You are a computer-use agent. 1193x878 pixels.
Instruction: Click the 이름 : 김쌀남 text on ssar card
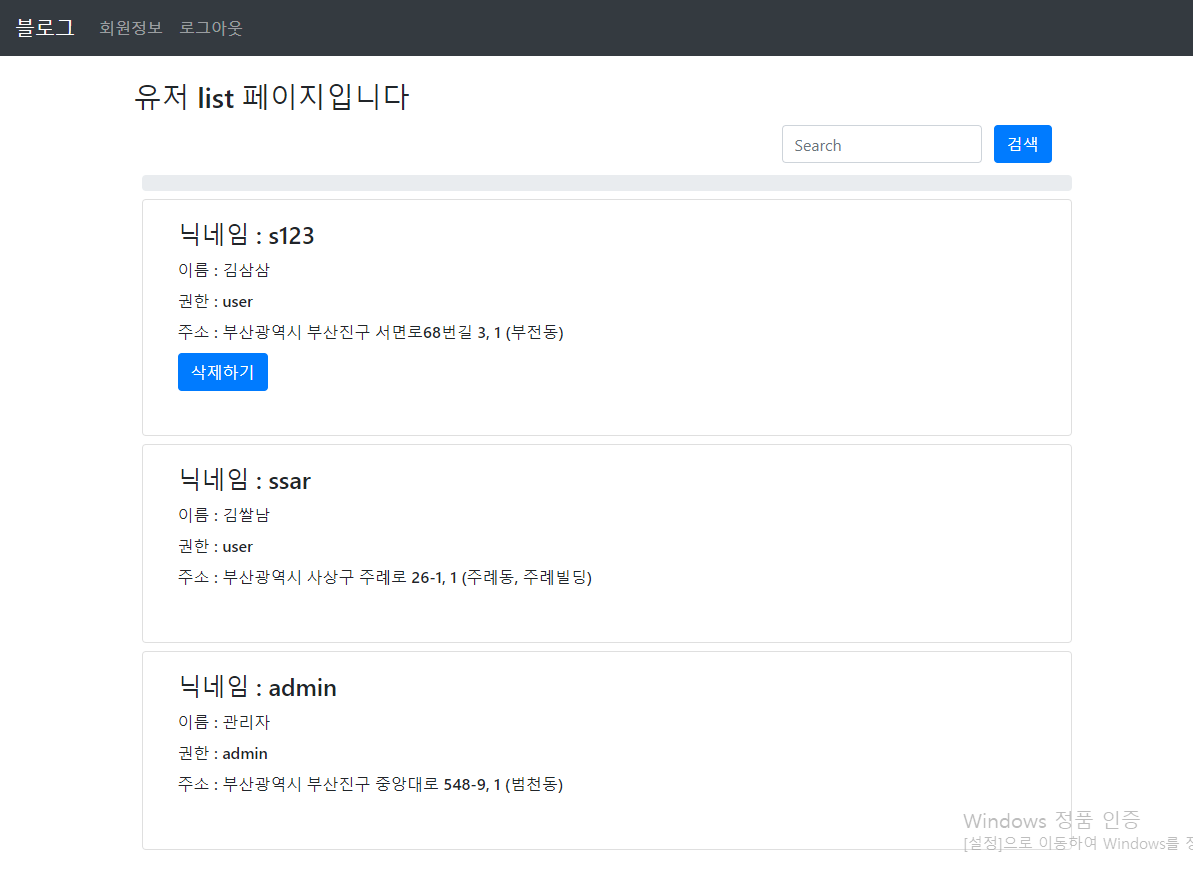[224, 515]
